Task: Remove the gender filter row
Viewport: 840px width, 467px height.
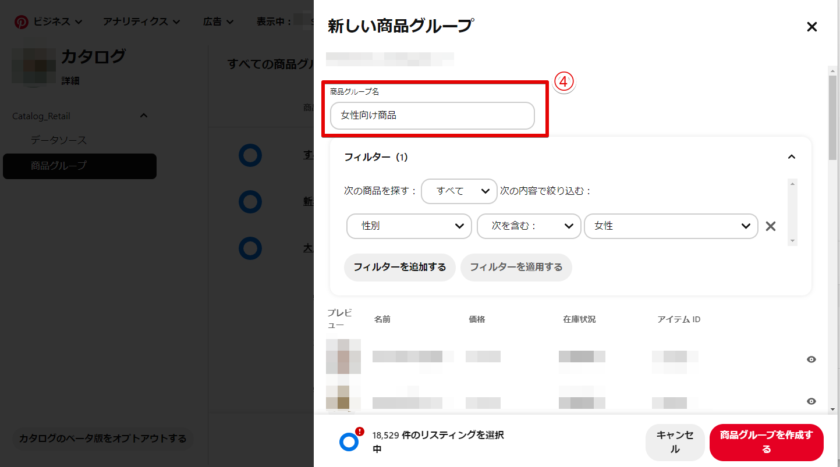Action: tap(770, 226)
